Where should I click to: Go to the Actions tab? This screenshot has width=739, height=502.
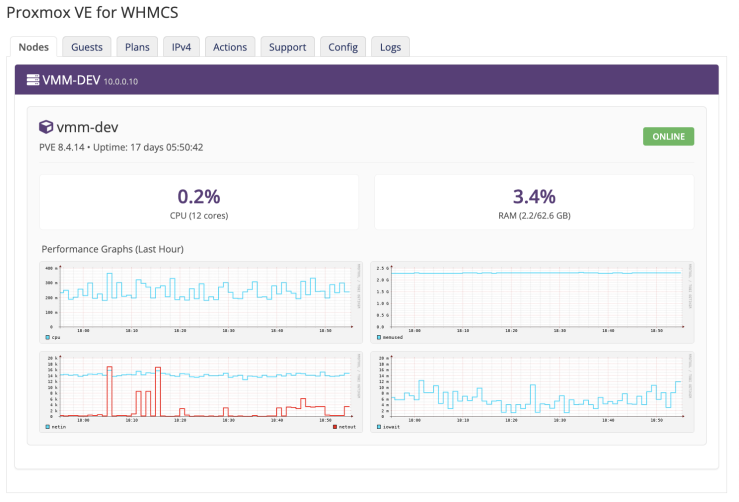point(230,47)
